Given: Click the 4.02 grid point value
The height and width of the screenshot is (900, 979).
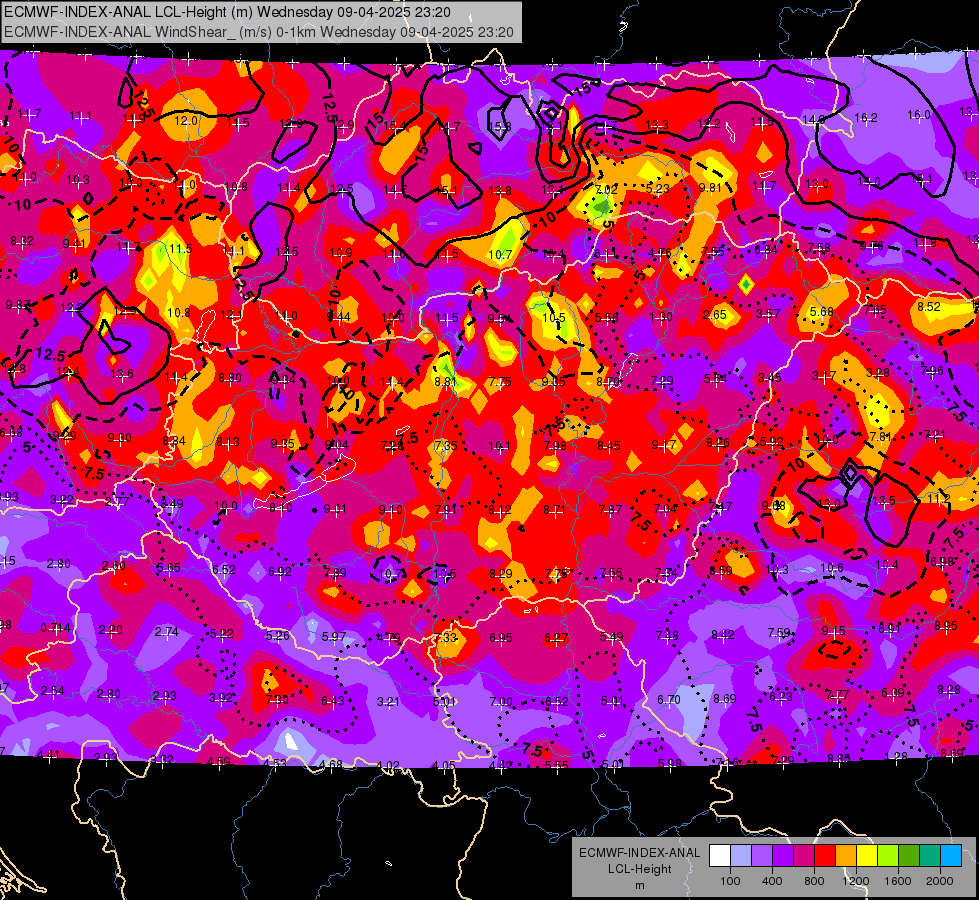Looking at the screenshot, I should 388,766.
